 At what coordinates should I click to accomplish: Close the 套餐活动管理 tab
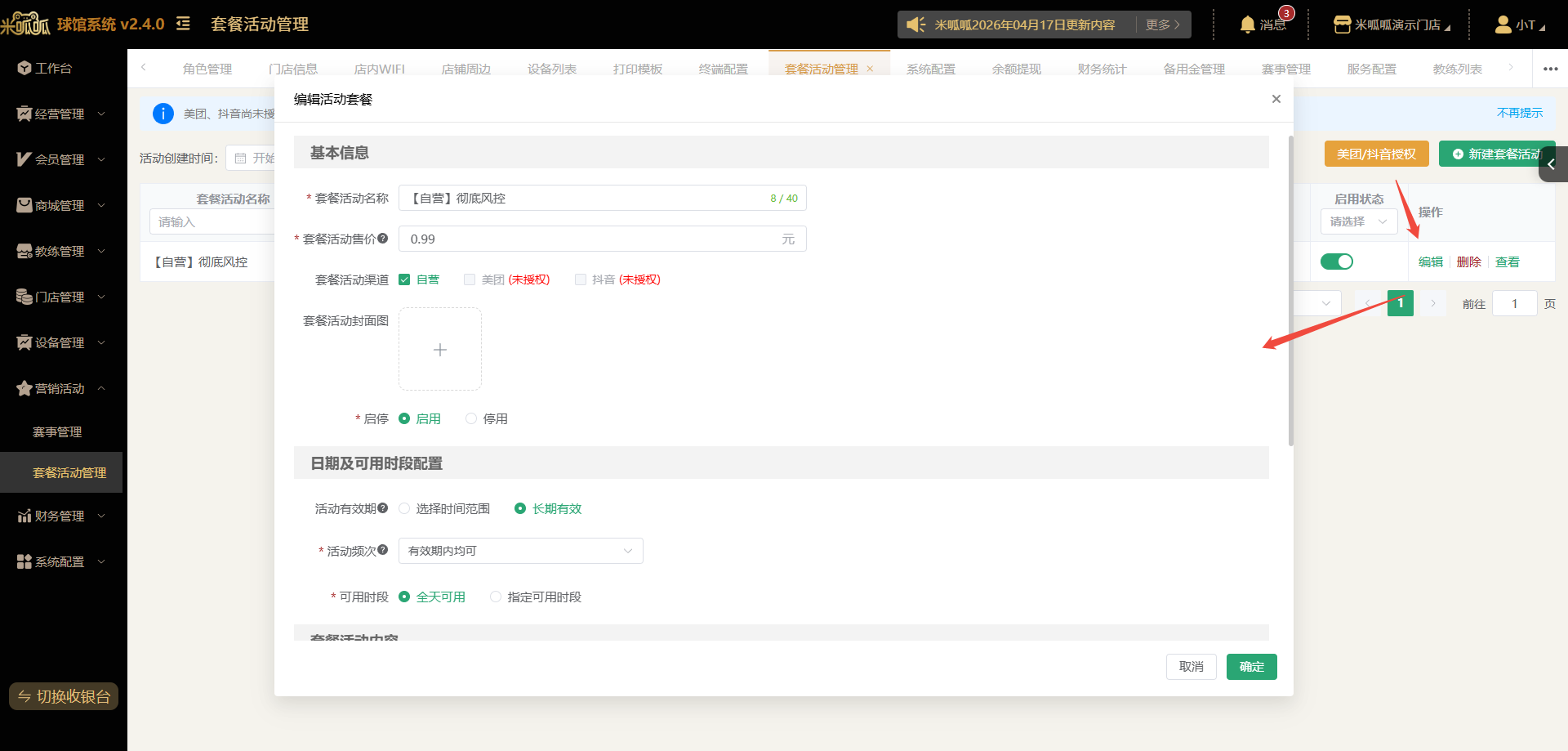click(870, 69)
